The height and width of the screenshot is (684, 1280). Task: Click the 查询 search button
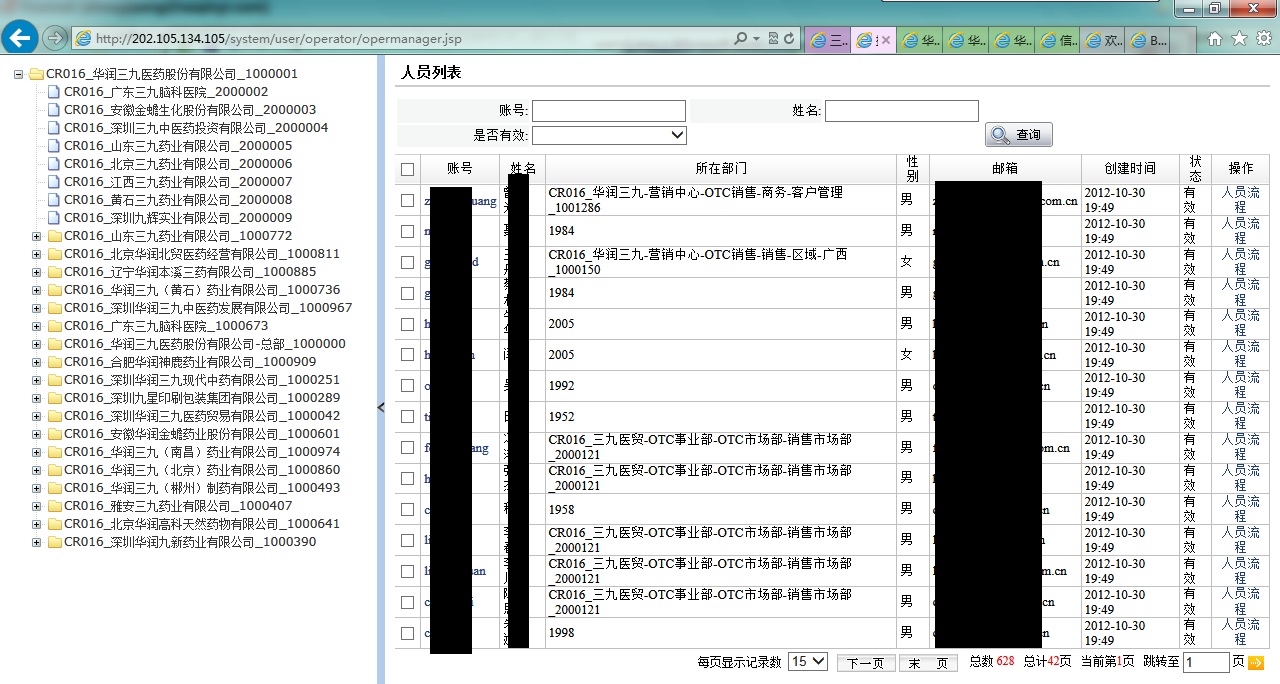tap(1019, 135)
